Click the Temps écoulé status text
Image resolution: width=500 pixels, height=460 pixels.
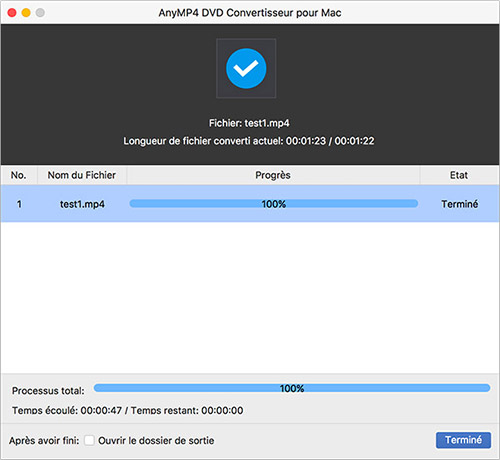[128, 410]
